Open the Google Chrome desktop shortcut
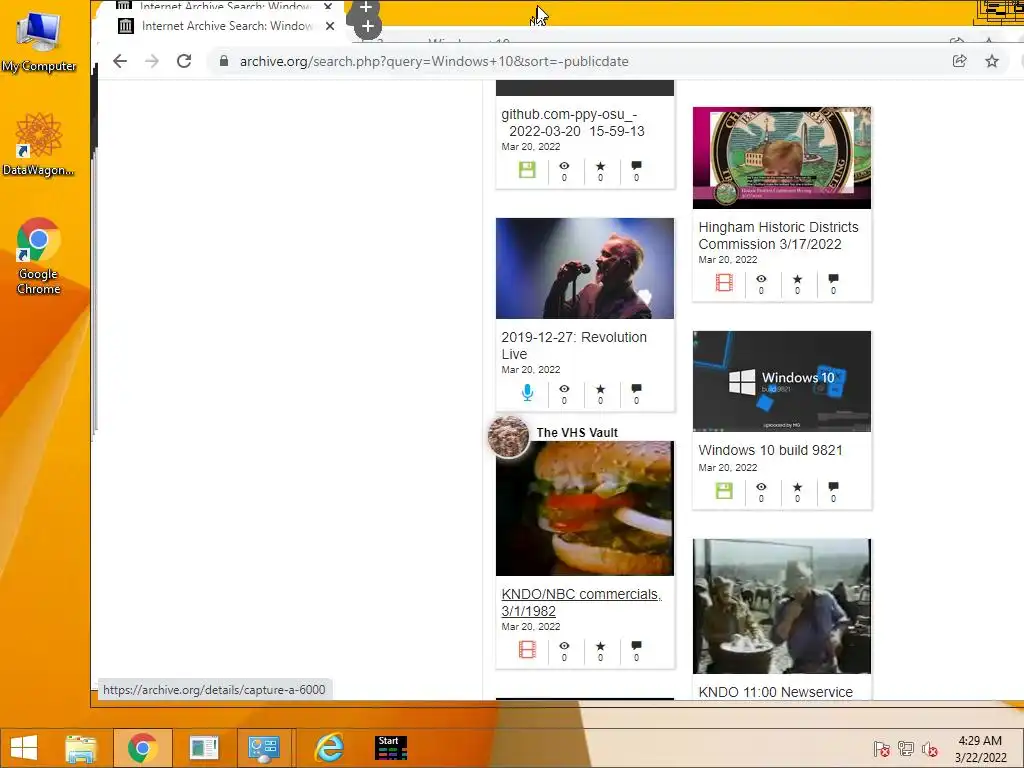The image size is (1024, 768). click(x=39, y=257)
